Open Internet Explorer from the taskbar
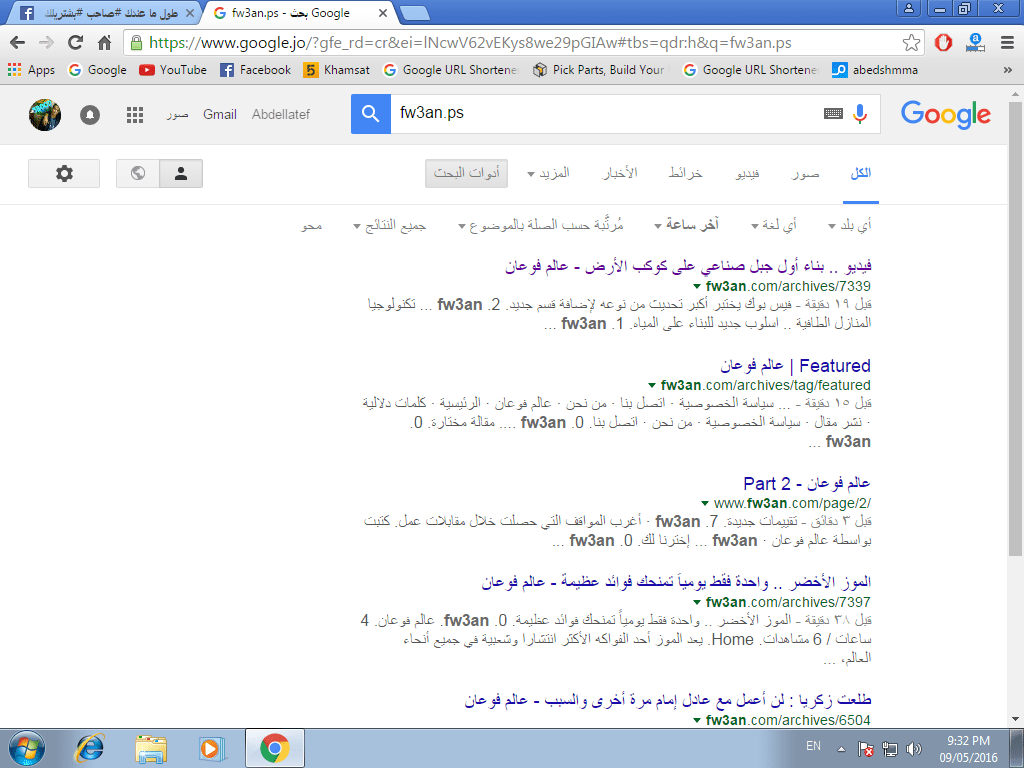The height and width of the screenshot is (768, 1024). click(x=90, y=747)
